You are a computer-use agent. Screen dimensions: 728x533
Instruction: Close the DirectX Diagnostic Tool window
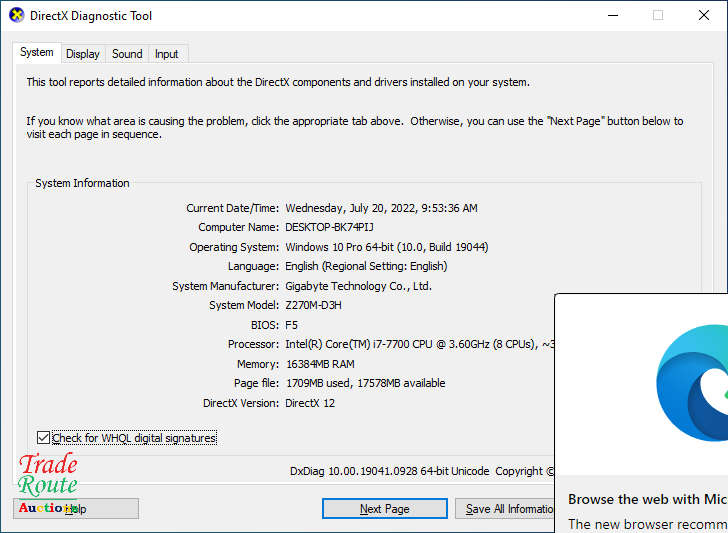(703, 16)
